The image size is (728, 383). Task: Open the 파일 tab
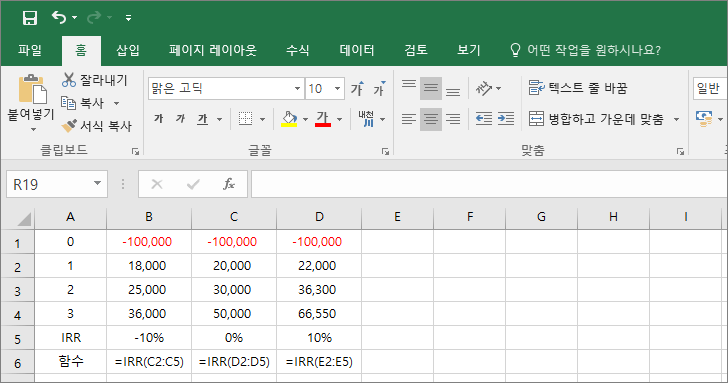click(30, 50)
